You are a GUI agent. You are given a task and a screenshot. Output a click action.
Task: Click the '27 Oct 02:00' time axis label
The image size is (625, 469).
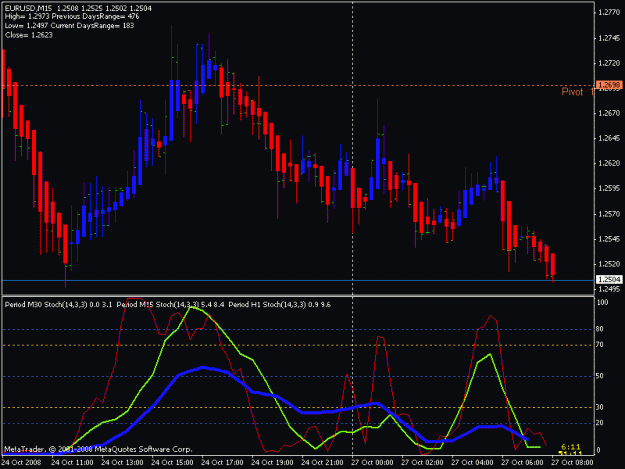[422, 463]
